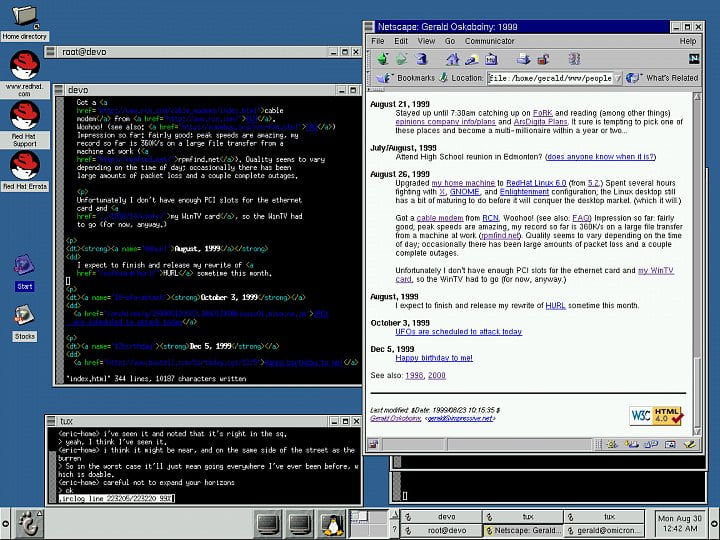Open the Communicator menu in Netscape
This screenshot has width=720, height=540.
click(x=489, y=41)
